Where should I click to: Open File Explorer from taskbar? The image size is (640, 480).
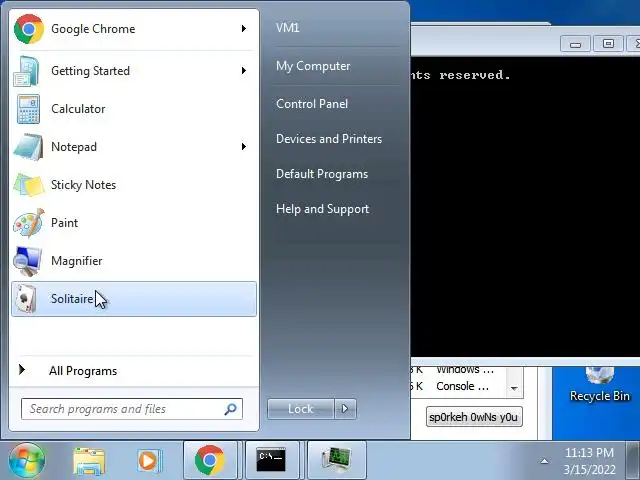point(89,461)
